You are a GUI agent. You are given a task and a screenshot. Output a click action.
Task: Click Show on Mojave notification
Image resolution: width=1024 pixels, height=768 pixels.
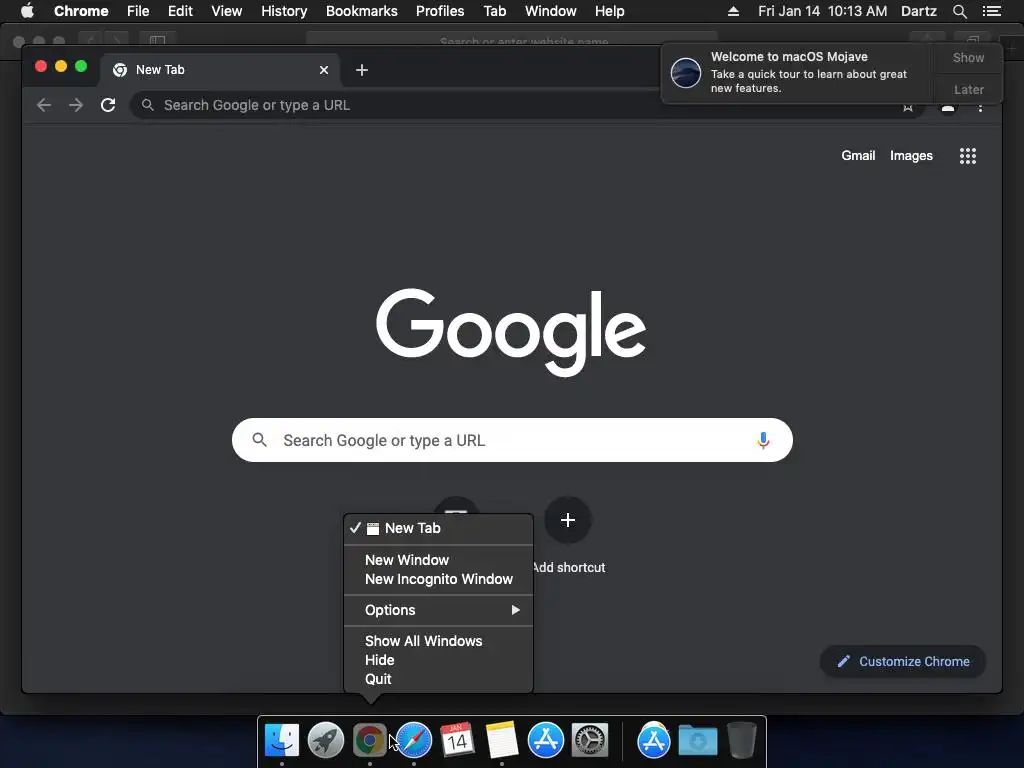point(968,57)
